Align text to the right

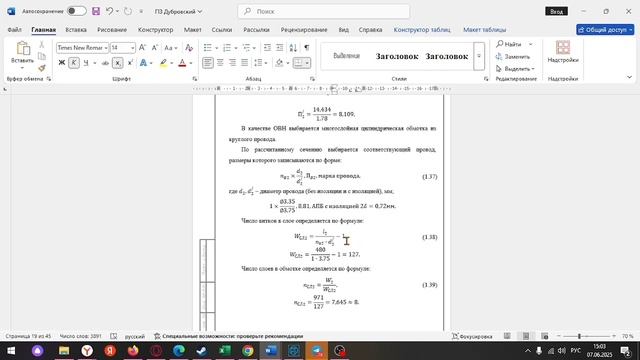232,63
